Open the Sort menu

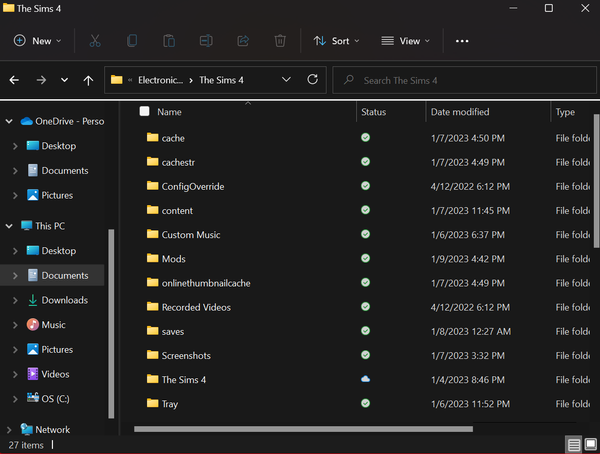(336, 41)
